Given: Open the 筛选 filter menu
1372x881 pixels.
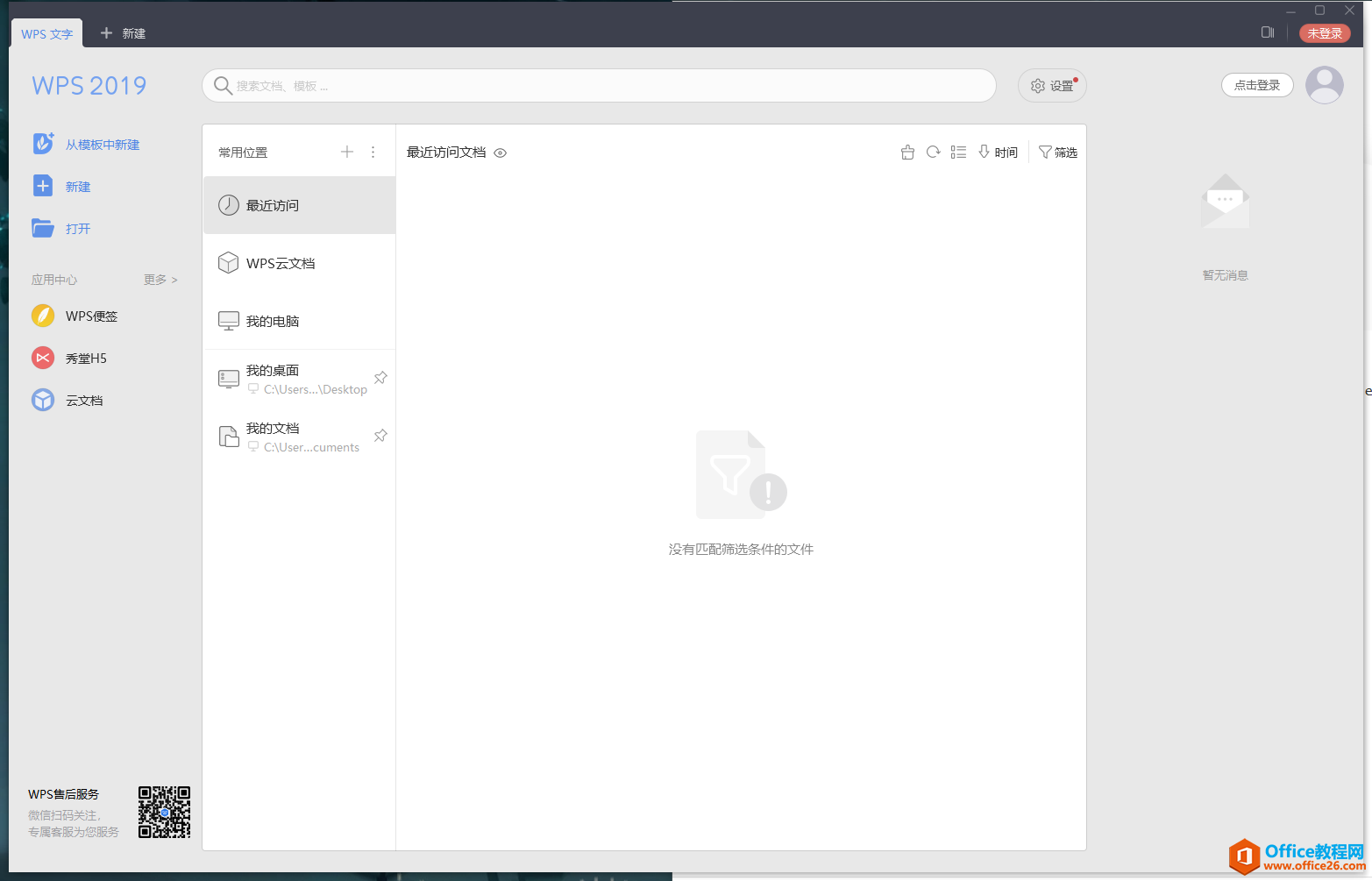Looking at the screenshot, I should (1058, 152).
